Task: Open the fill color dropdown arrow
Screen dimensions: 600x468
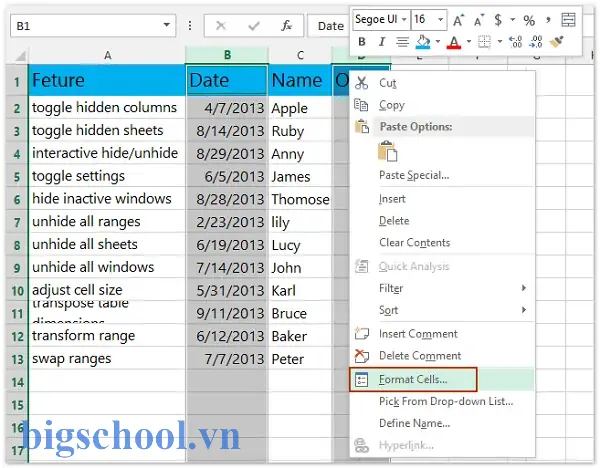Action: pyautogui.click(x=438, y=41)
